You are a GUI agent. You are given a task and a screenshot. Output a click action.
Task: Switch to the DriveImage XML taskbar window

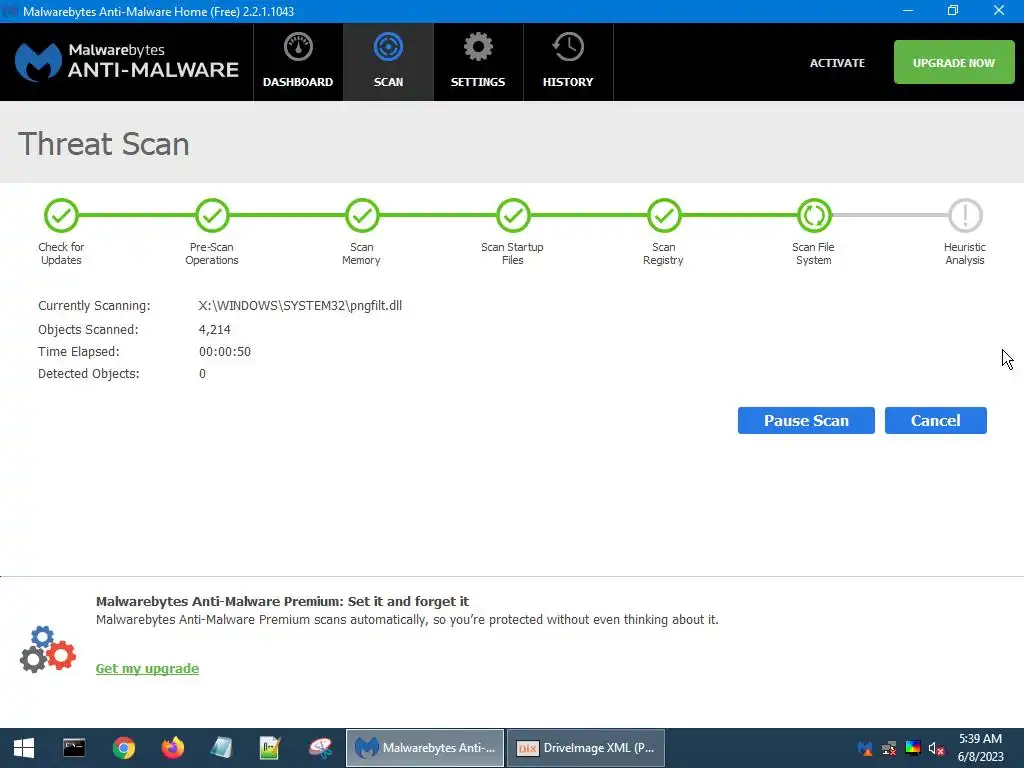[x=586, y=748]
